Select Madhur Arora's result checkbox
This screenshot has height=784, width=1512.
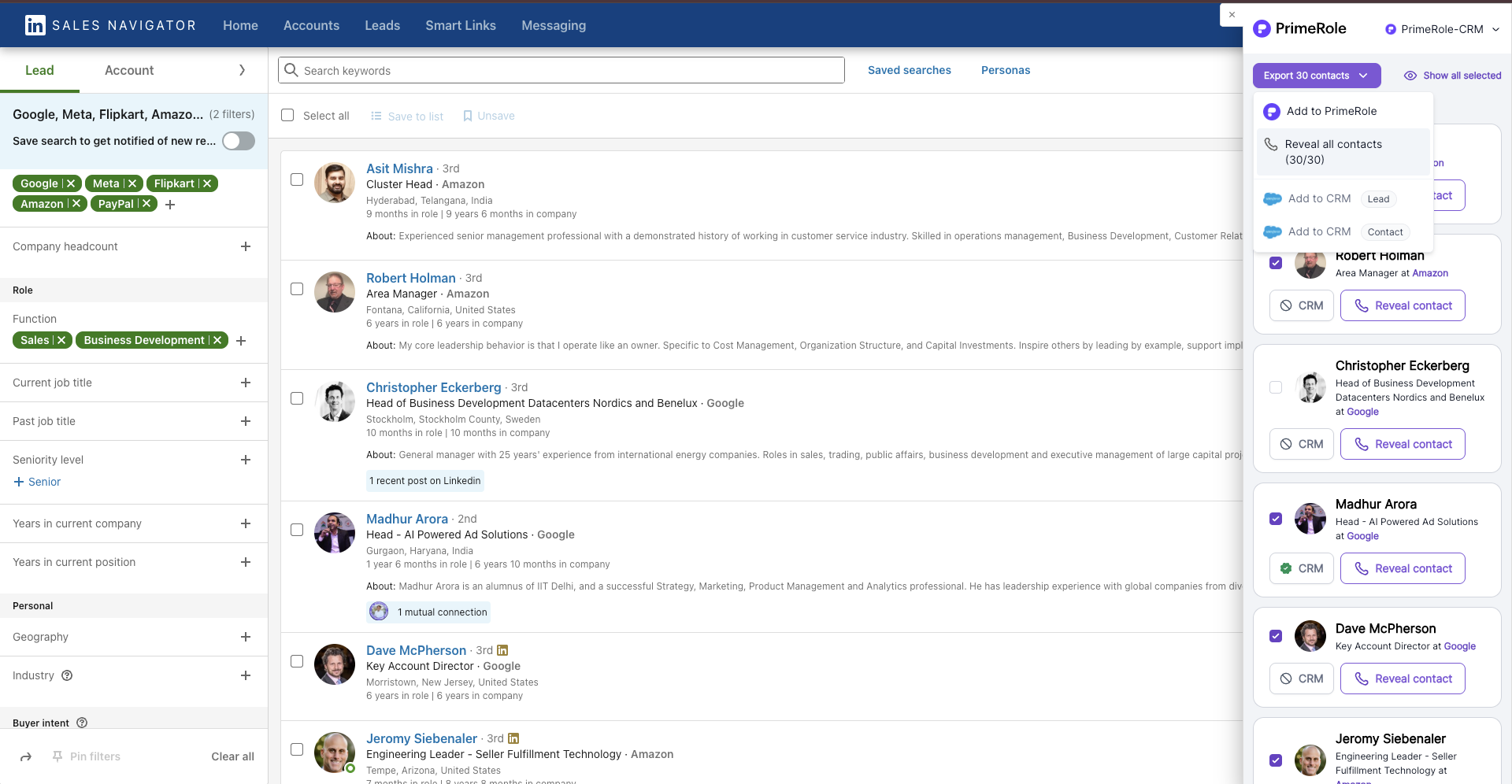297,530
